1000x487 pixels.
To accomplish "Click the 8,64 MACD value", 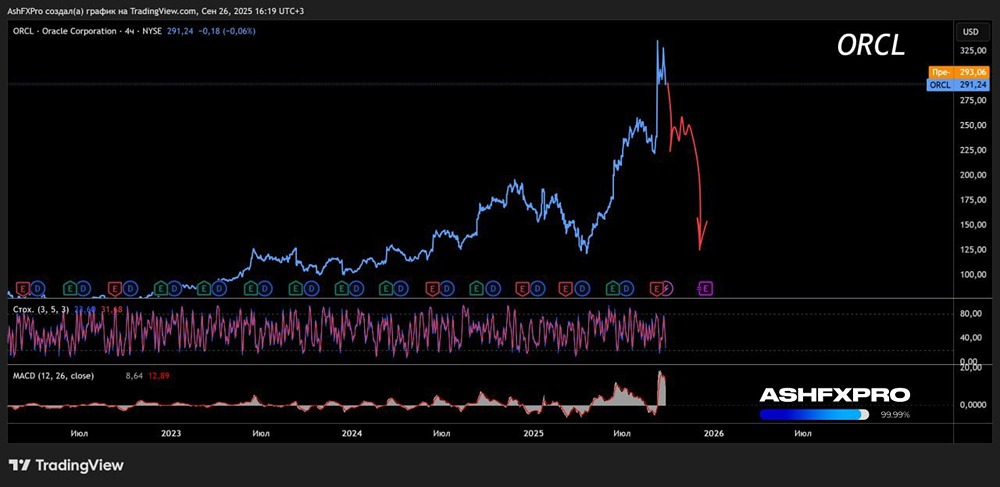I will [x=135, y=376].
